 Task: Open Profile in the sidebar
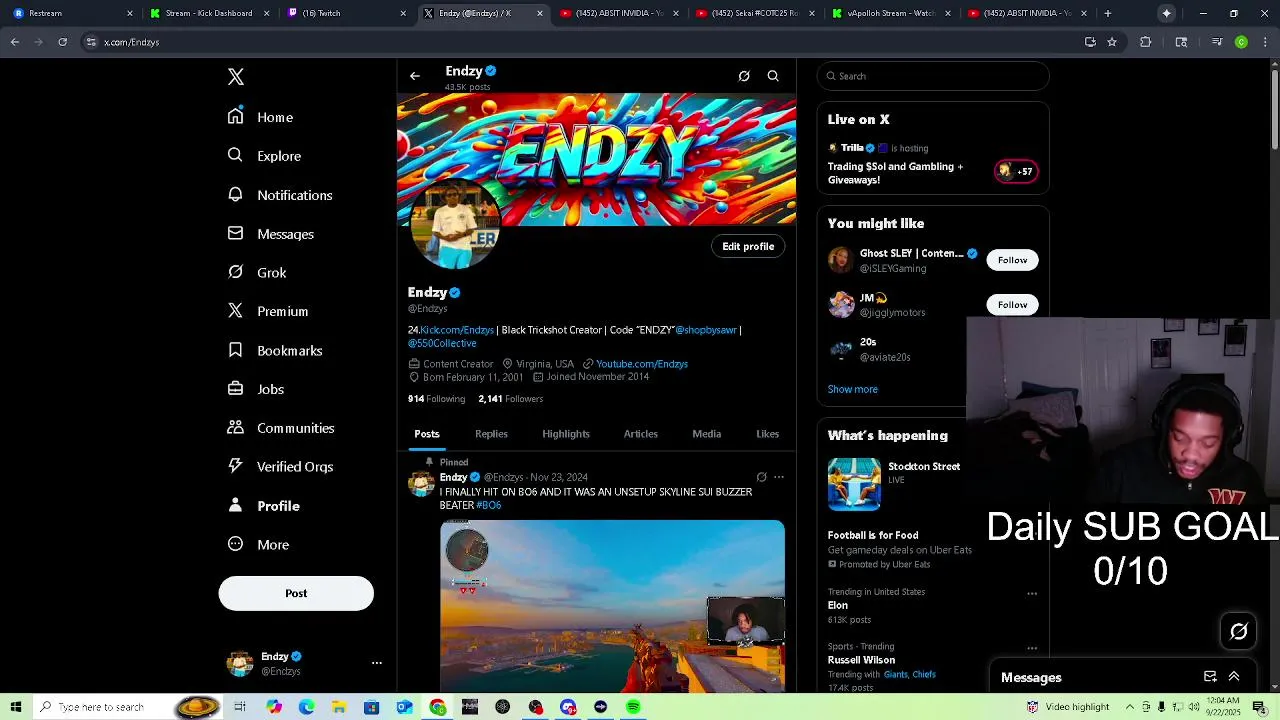[264, 506]
